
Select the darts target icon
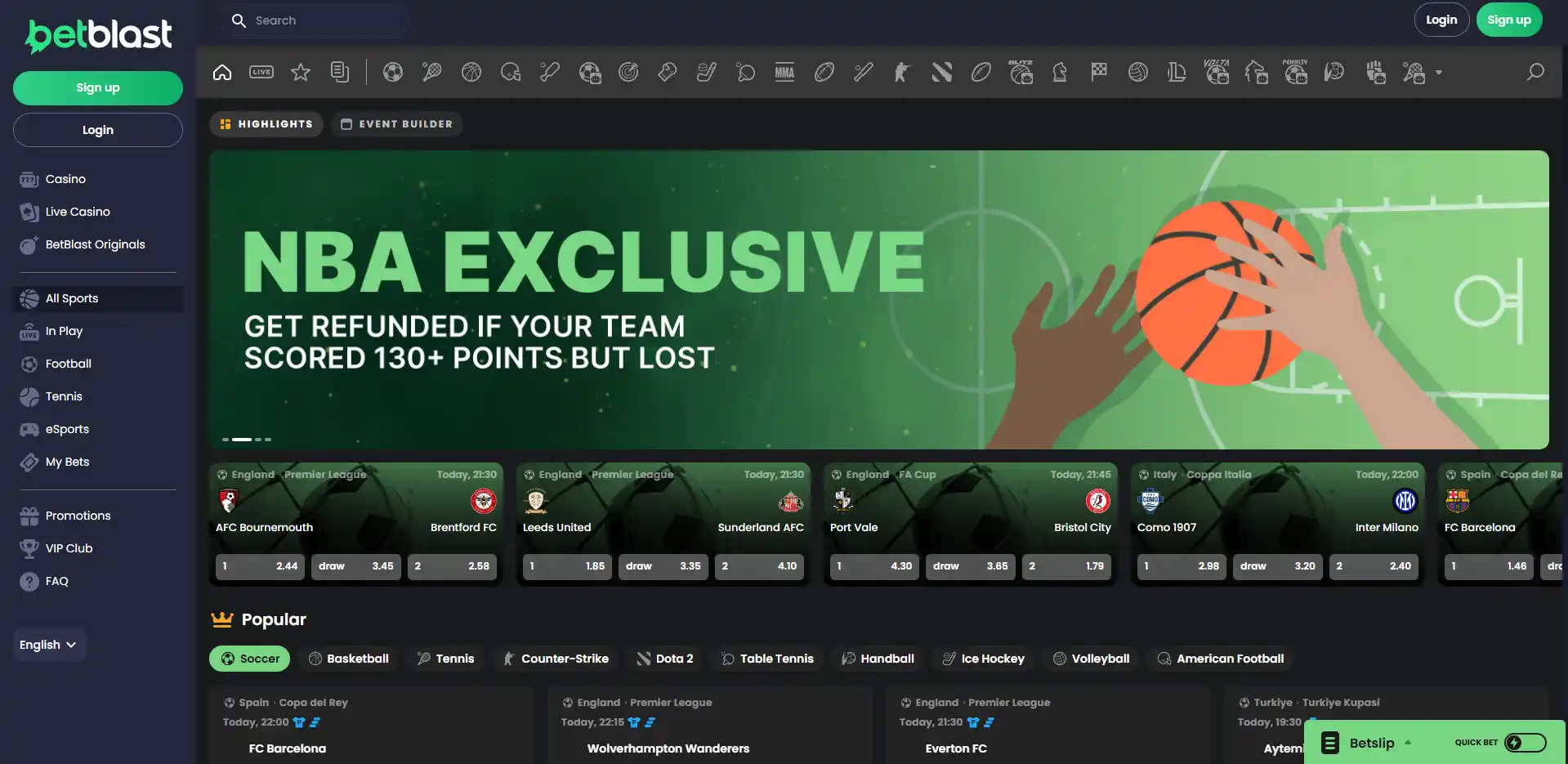[628, 73]
